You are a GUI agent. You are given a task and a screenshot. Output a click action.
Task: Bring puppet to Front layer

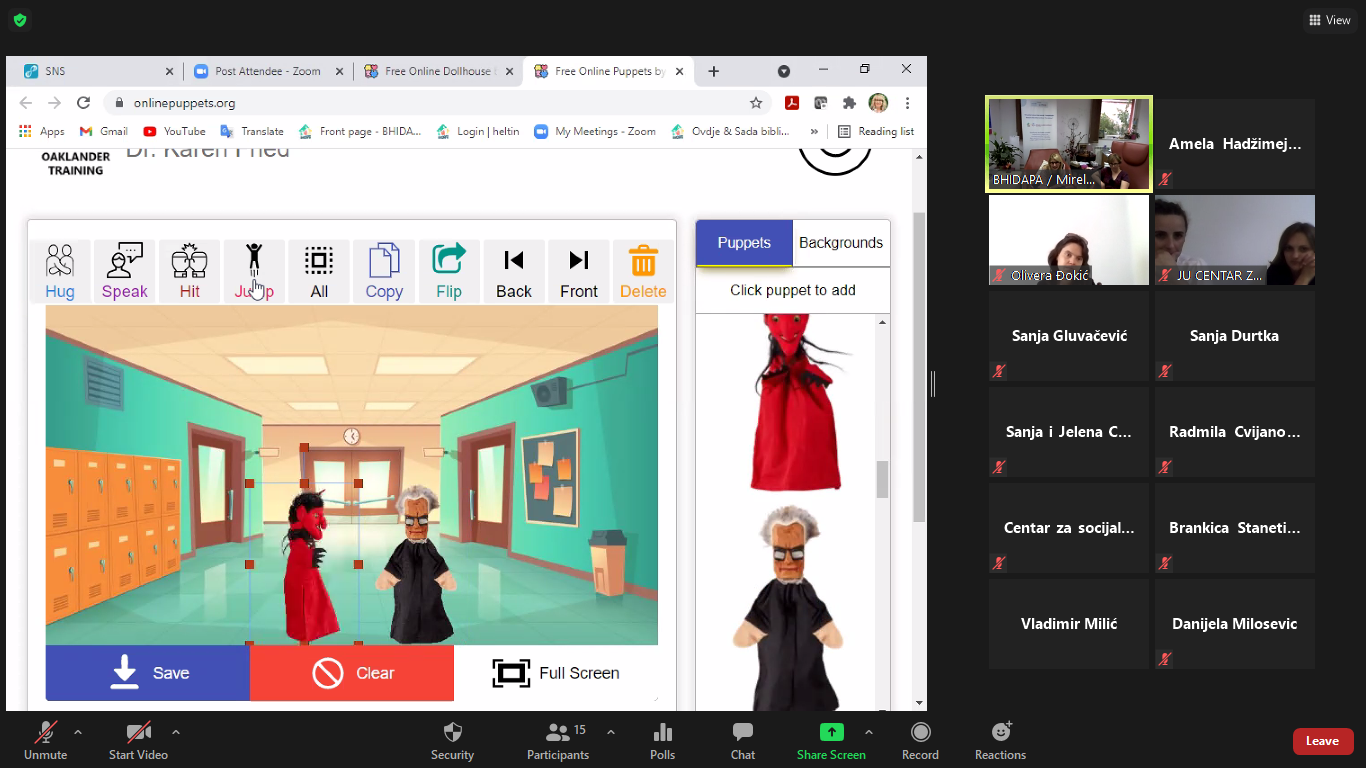(x=579, y=271)
